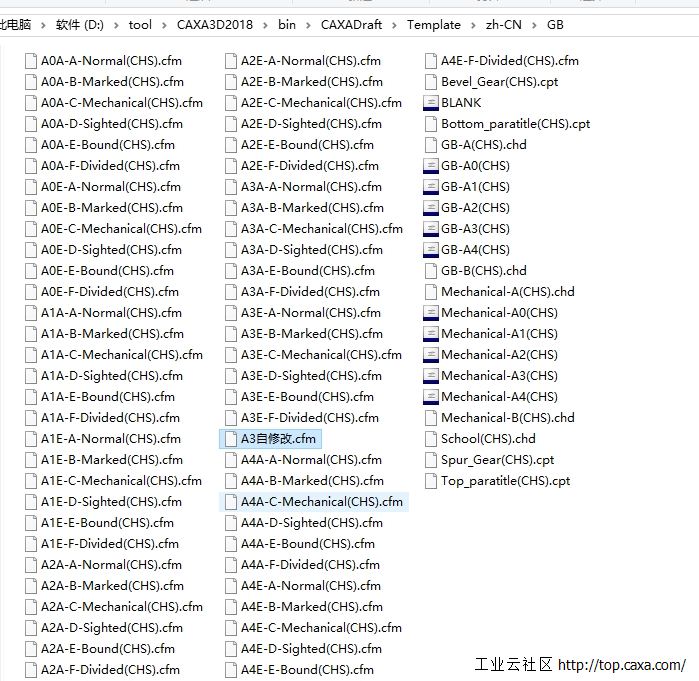This screenshot has height=681, width=699.
Task: Select file A4E-E-Bound(CHS).cfm
Action: (x=300, y=670)
